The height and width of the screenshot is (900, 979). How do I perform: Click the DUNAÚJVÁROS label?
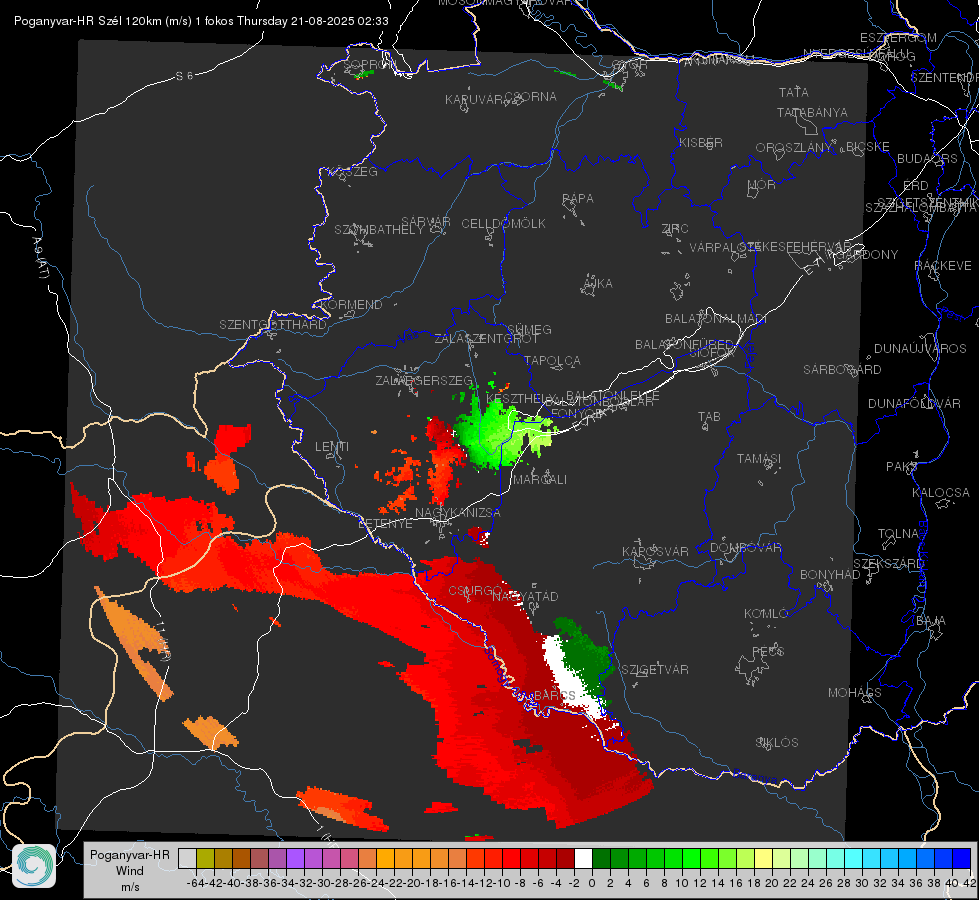tap(920, 349)
